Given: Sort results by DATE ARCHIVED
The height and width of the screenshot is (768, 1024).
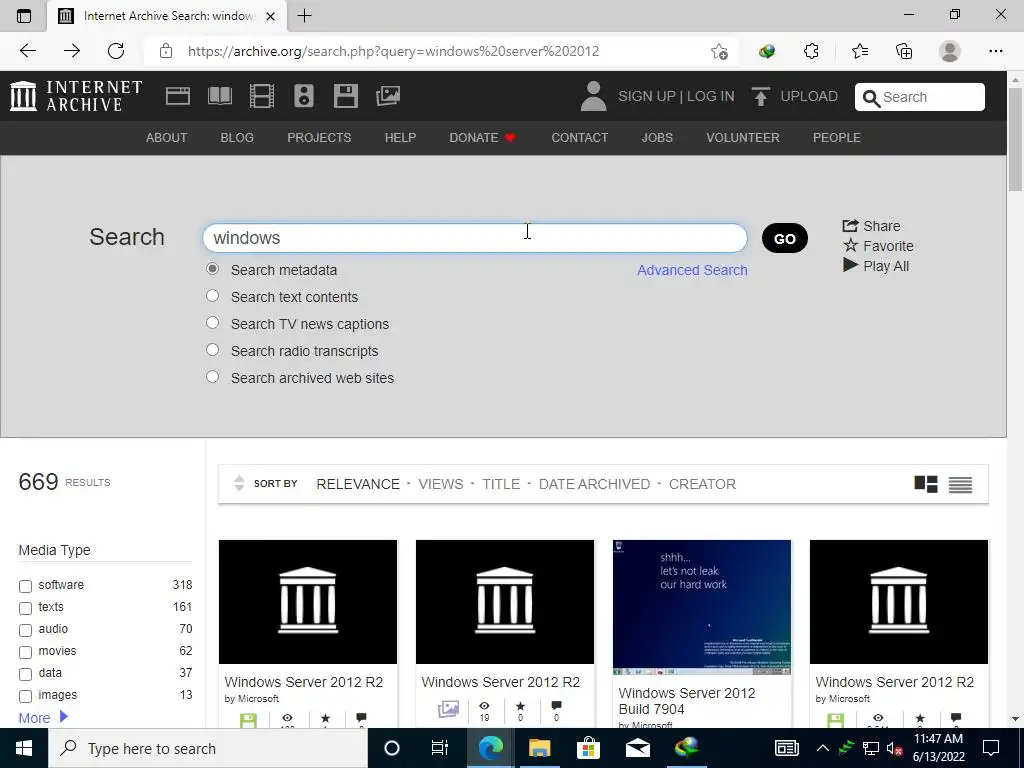Looking at the screenshot, I should pos(594,484).
